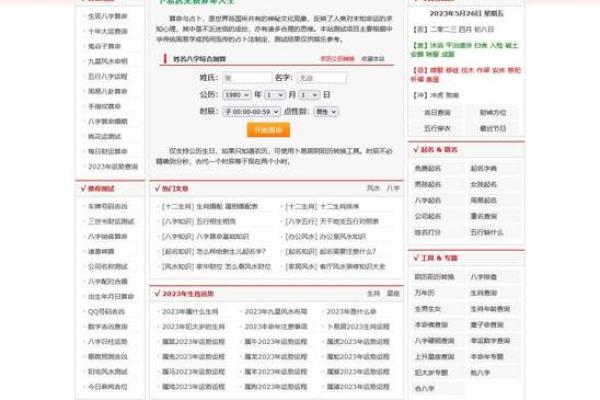Switch to the 八字 tab in 热门文章
This screenshot has height=400, width=600.
393,188
